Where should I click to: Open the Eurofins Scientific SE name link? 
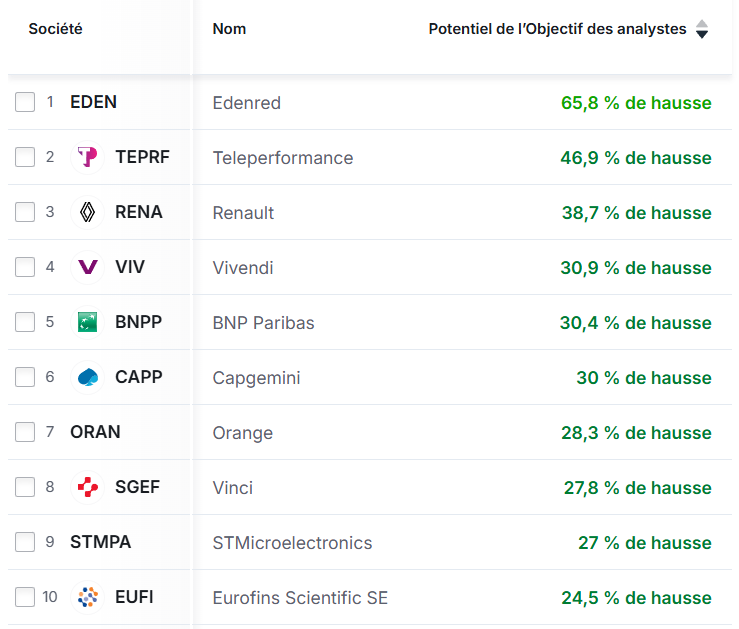(x=300, y=598)
